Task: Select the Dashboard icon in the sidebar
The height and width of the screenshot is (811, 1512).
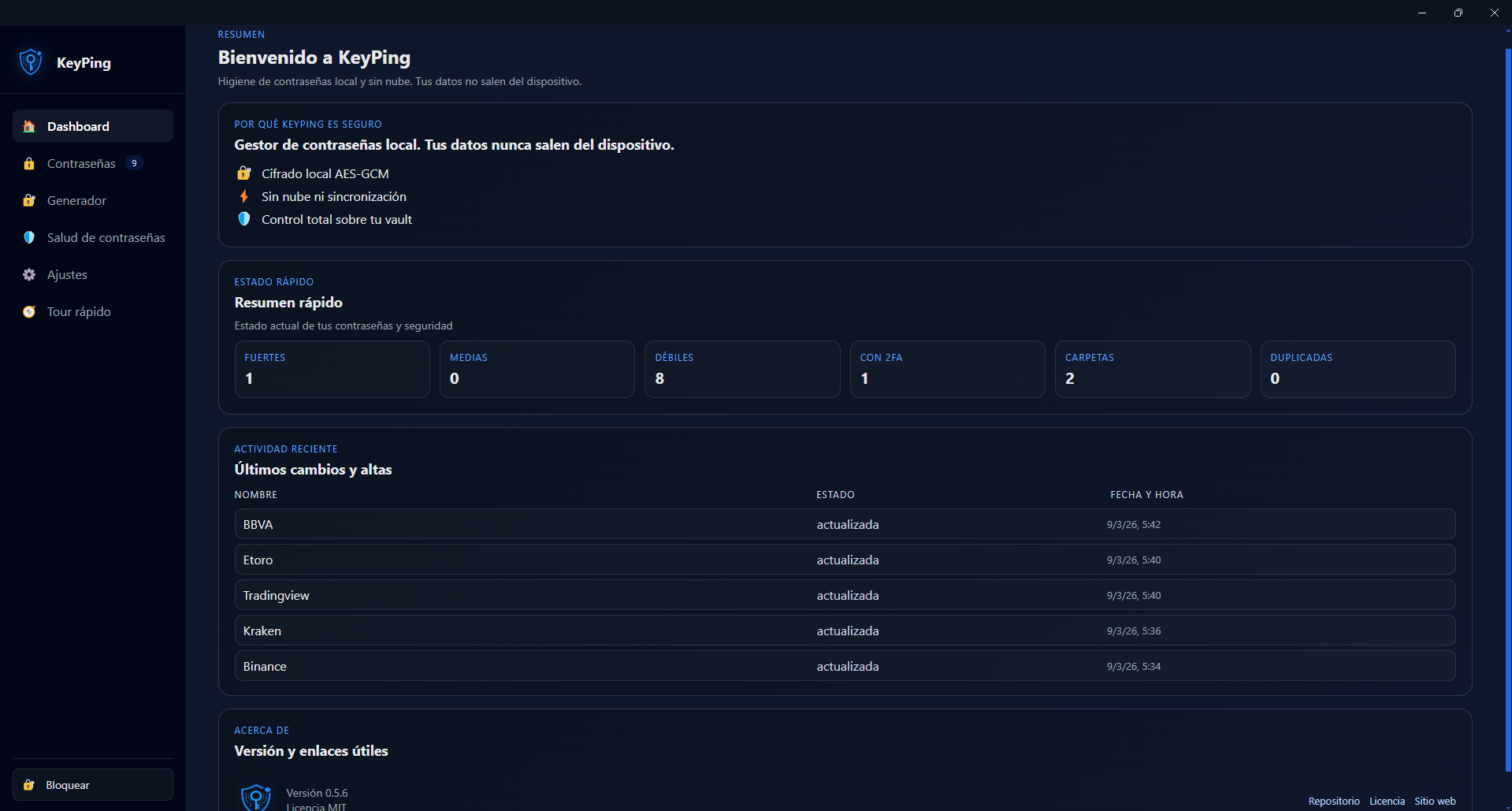Action: pyautogui.click(x=28, y=126)
